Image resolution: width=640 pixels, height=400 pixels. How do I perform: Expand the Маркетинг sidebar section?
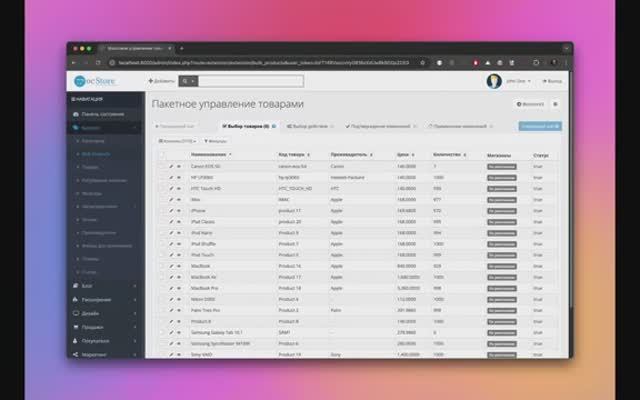(x=105, y=354)
